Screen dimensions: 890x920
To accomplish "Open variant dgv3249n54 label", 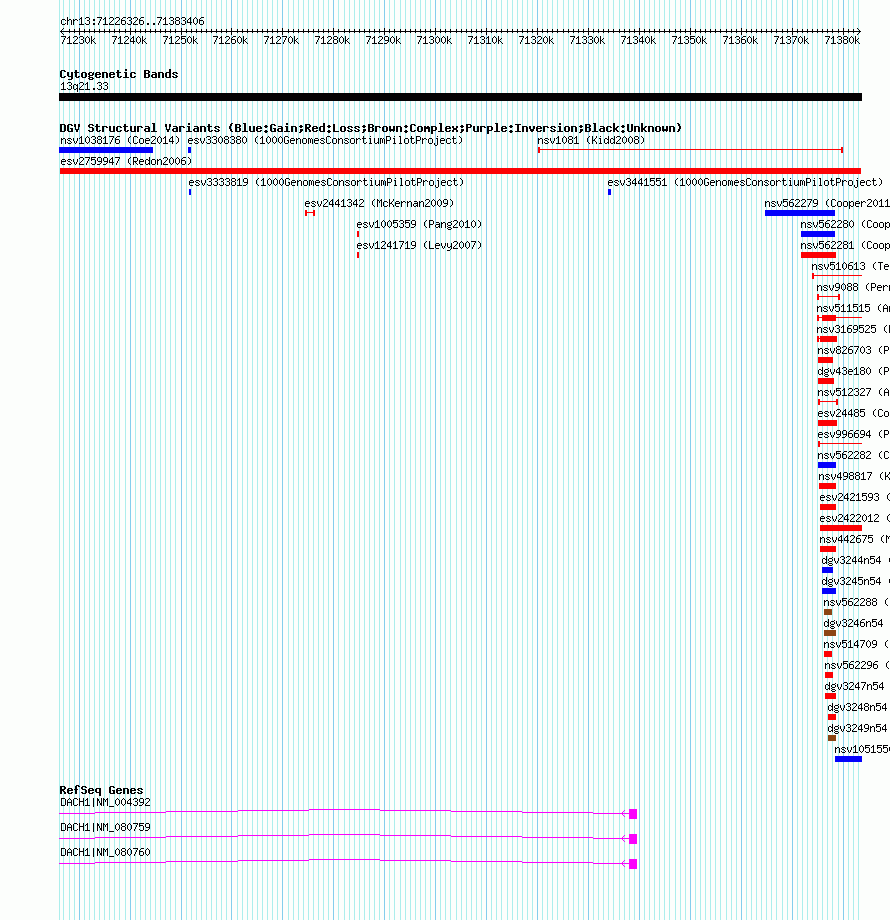I will 858,729.
